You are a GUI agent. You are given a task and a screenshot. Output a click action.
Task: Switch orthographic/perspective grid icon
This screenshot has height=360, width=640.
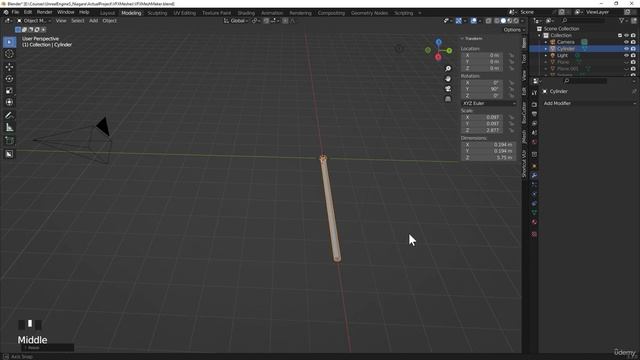click(448, 99)
